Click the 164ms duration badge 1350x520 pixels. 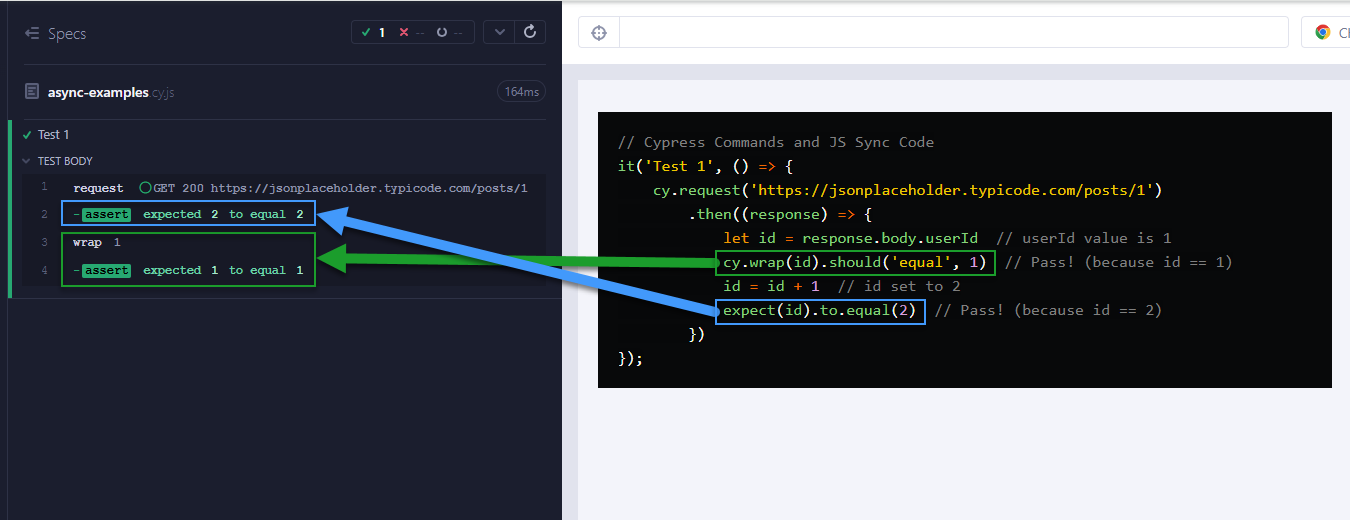pyautogui.click(x=521, y=92)
